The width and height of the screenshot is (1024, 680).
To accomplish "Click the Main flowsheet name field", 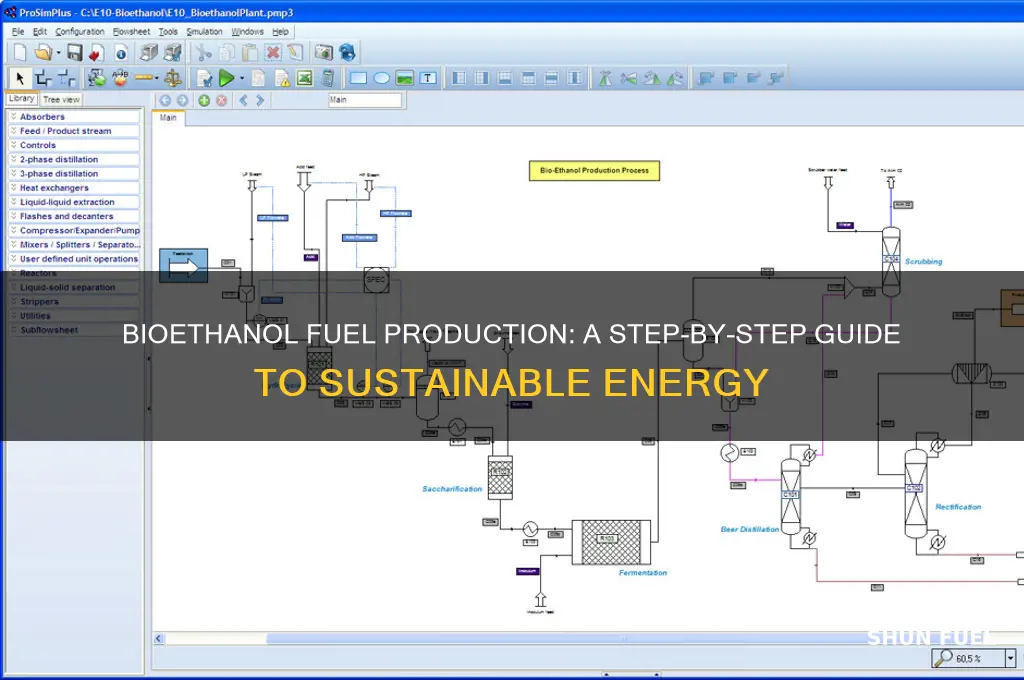I will [x=365, y=100].
